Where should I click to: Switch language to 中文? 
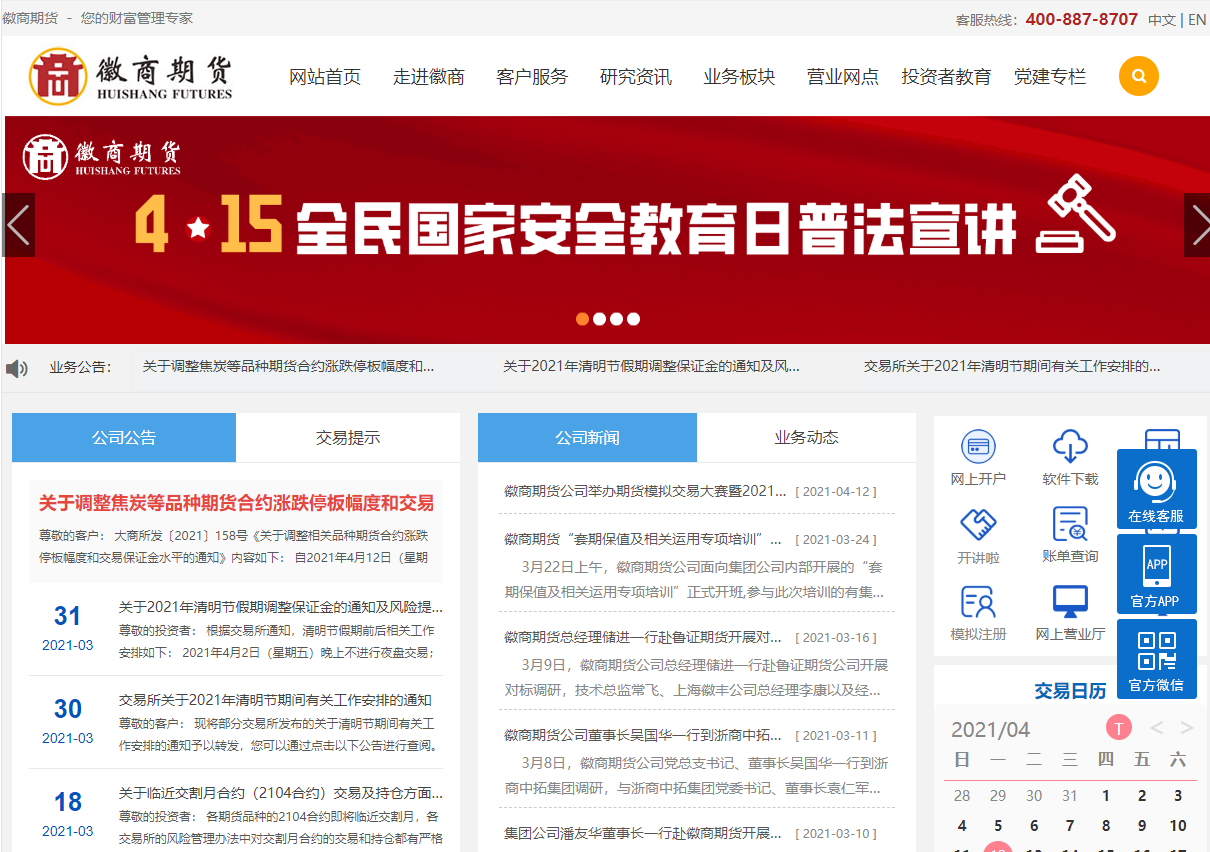click(1162, 20)
